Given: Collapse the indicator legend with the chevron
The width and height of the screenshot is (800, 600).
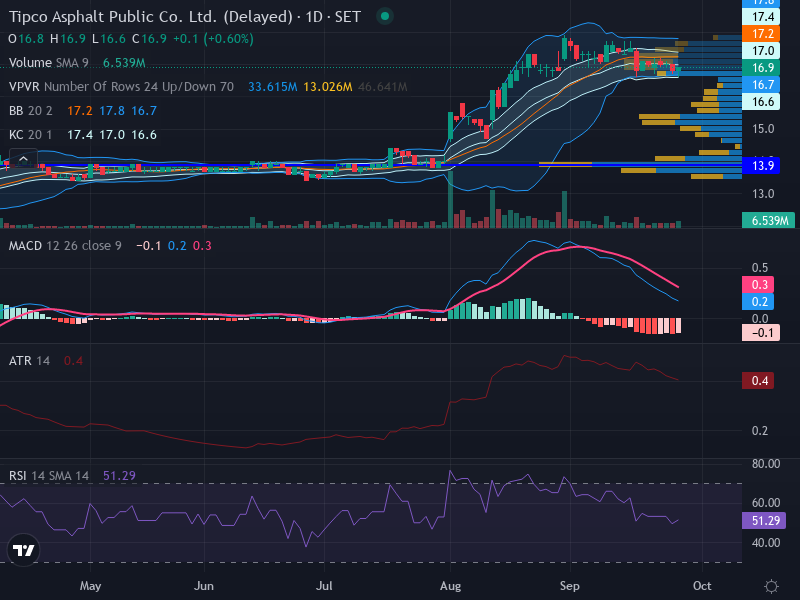Looking at the screenshot, I should click(23, 159).
